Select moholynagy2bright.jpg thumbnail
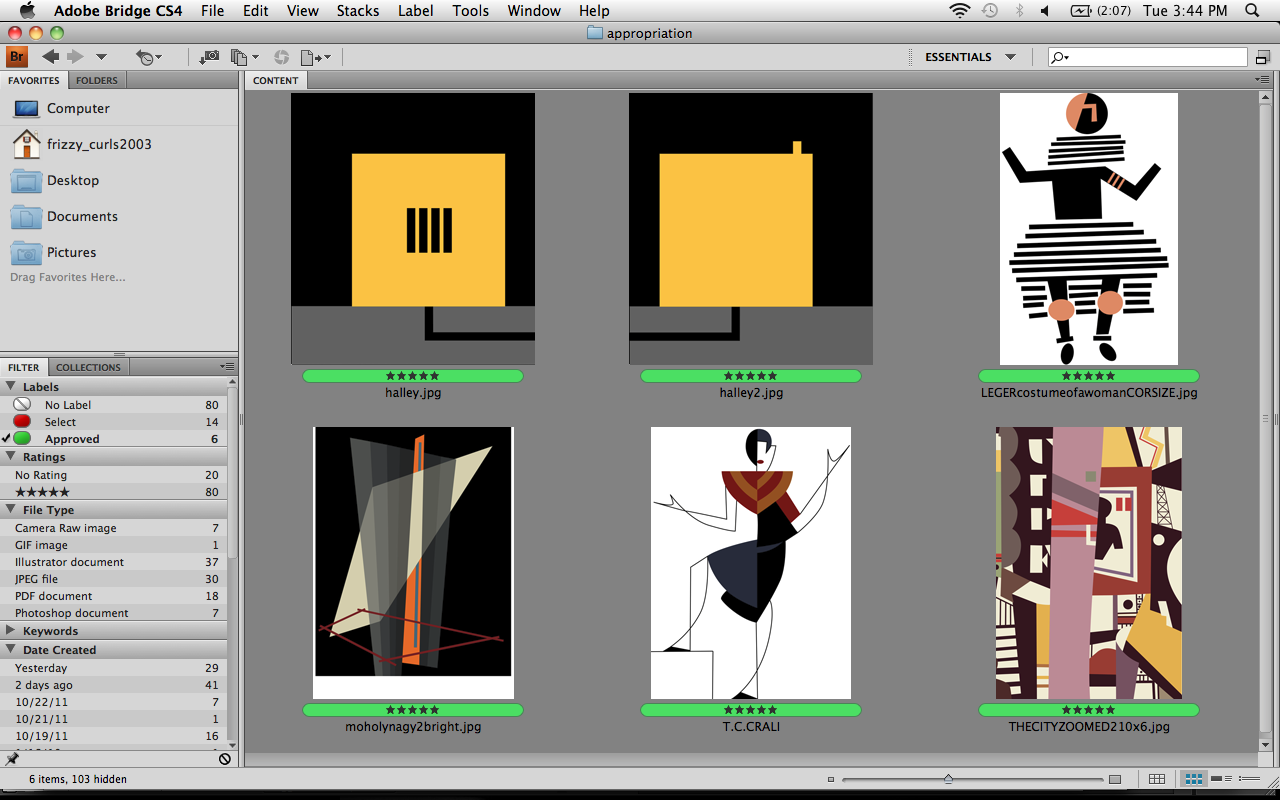The height and width of the screenshot is (800, 1280). [x=413, y=563]
